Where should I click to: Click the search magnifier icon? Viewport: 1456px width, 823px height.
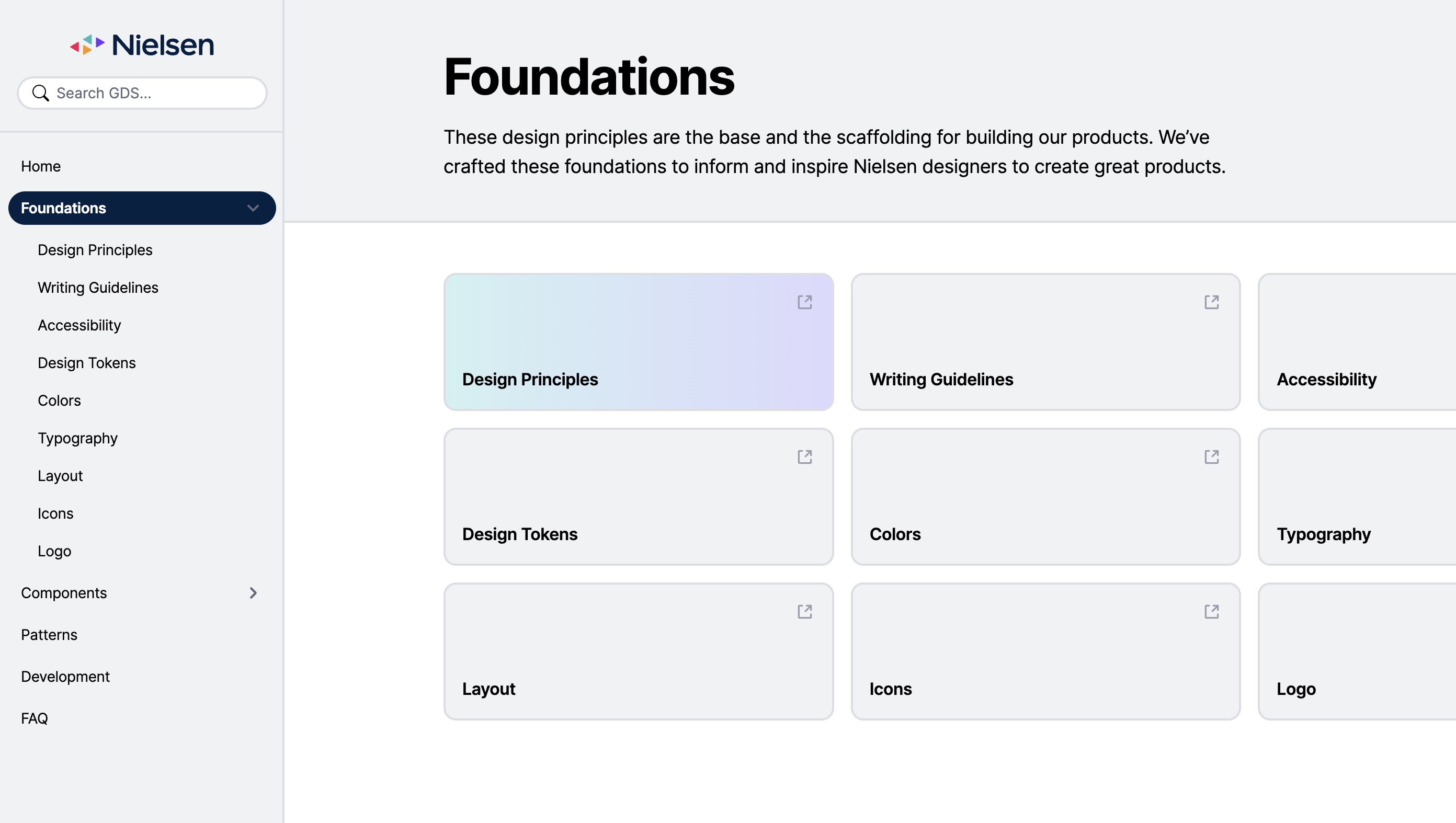[x=40, y=93]
